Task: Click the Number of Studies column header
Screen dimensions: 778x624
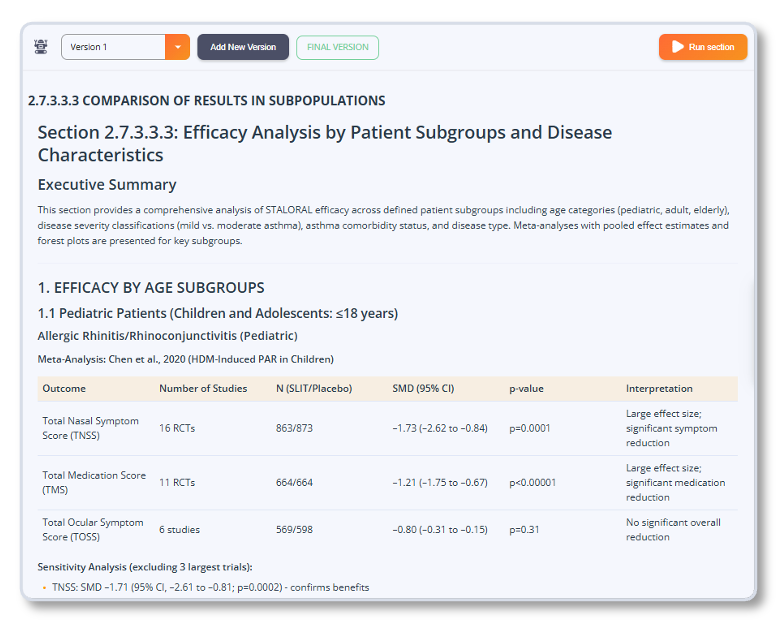Action: point(203,389)
